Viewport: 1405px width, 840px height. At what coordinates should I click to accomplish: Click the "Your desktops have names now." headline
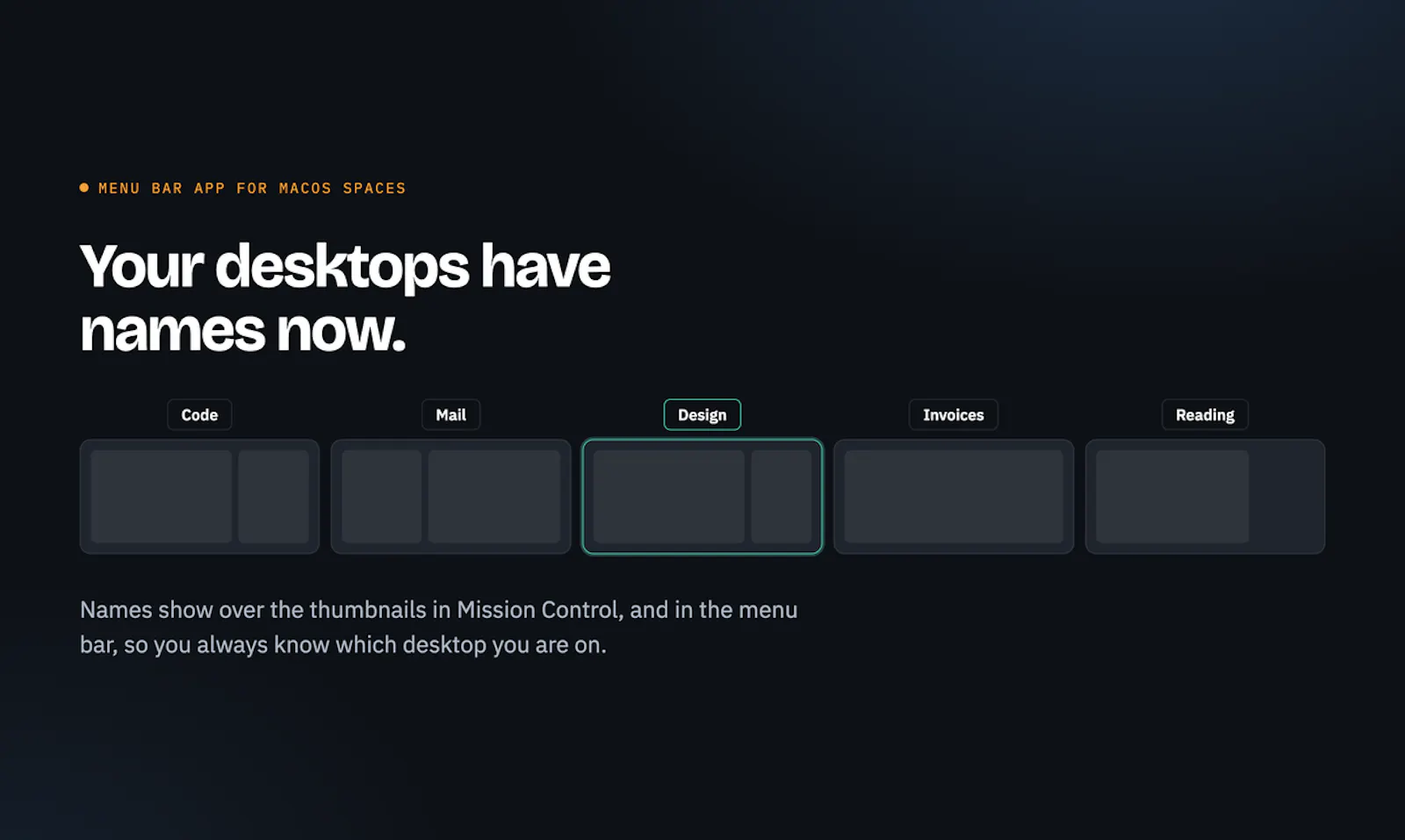(x=345, y=298)
